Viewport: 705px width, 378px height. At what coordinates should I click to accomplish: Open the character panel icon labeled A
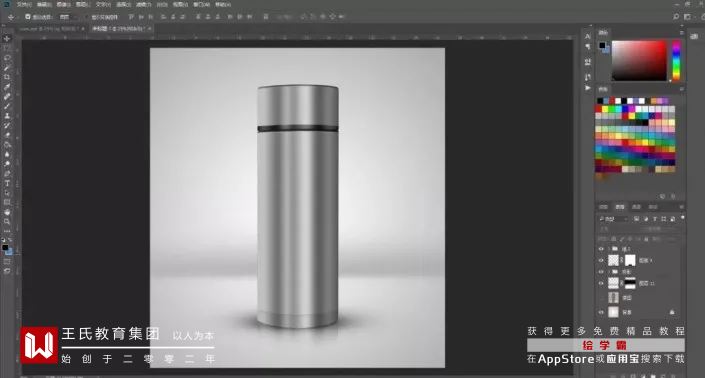(x=587, y=36)
